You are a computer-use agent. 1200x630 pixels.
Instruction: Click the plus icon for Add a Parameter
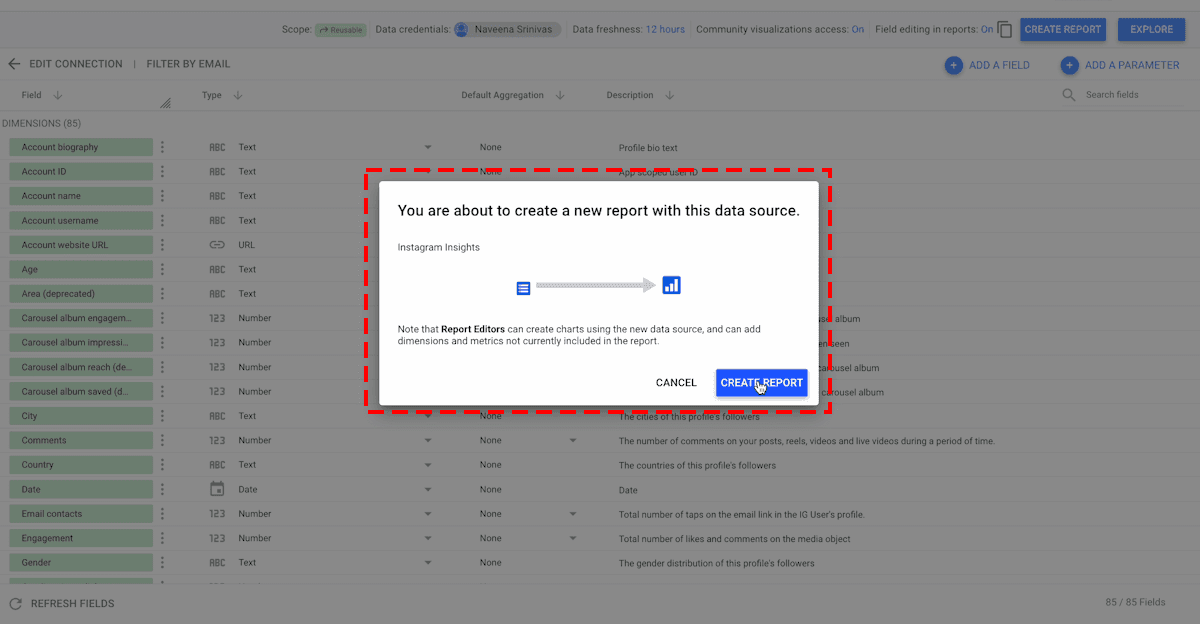[1070, 65]
